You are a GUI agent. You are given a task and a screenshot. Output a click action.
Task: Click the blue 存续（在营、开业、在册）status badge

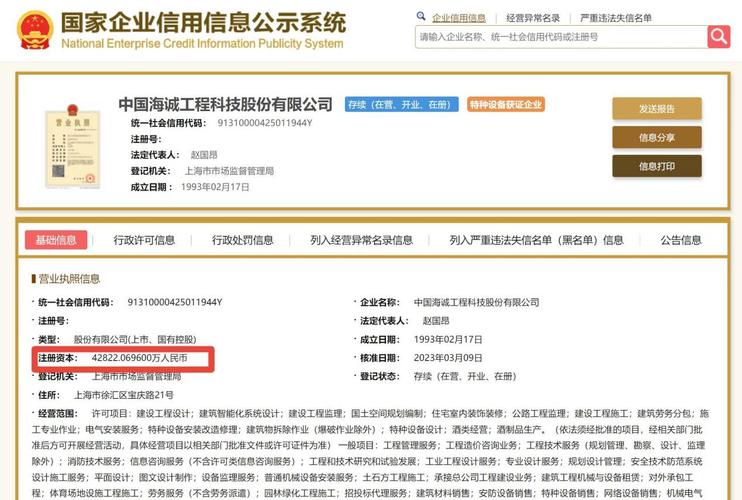click(x=401, y=105)
